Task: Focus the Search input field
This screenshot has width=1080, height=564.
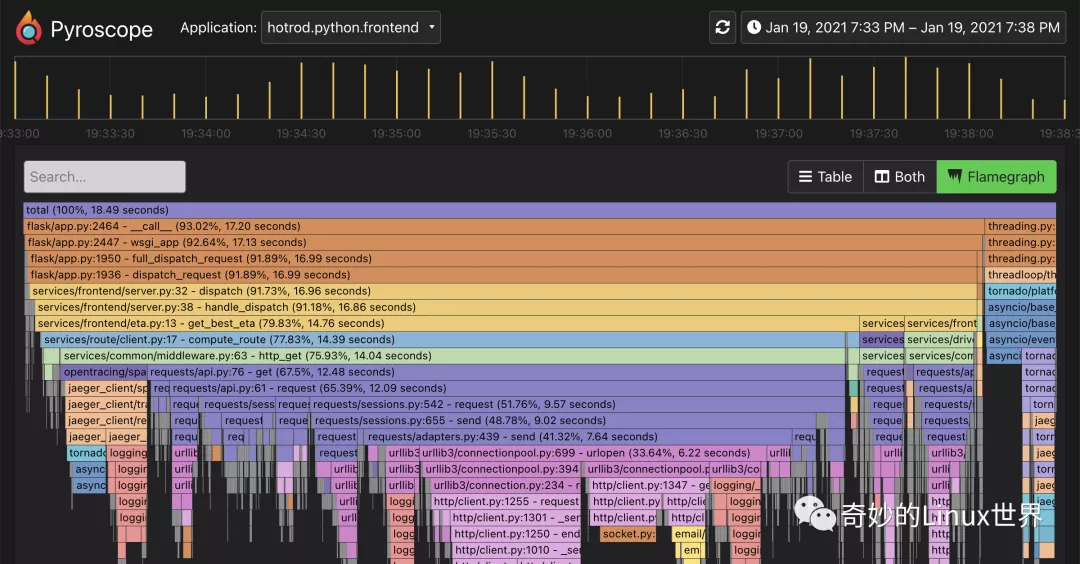Action: click(105, 177)
